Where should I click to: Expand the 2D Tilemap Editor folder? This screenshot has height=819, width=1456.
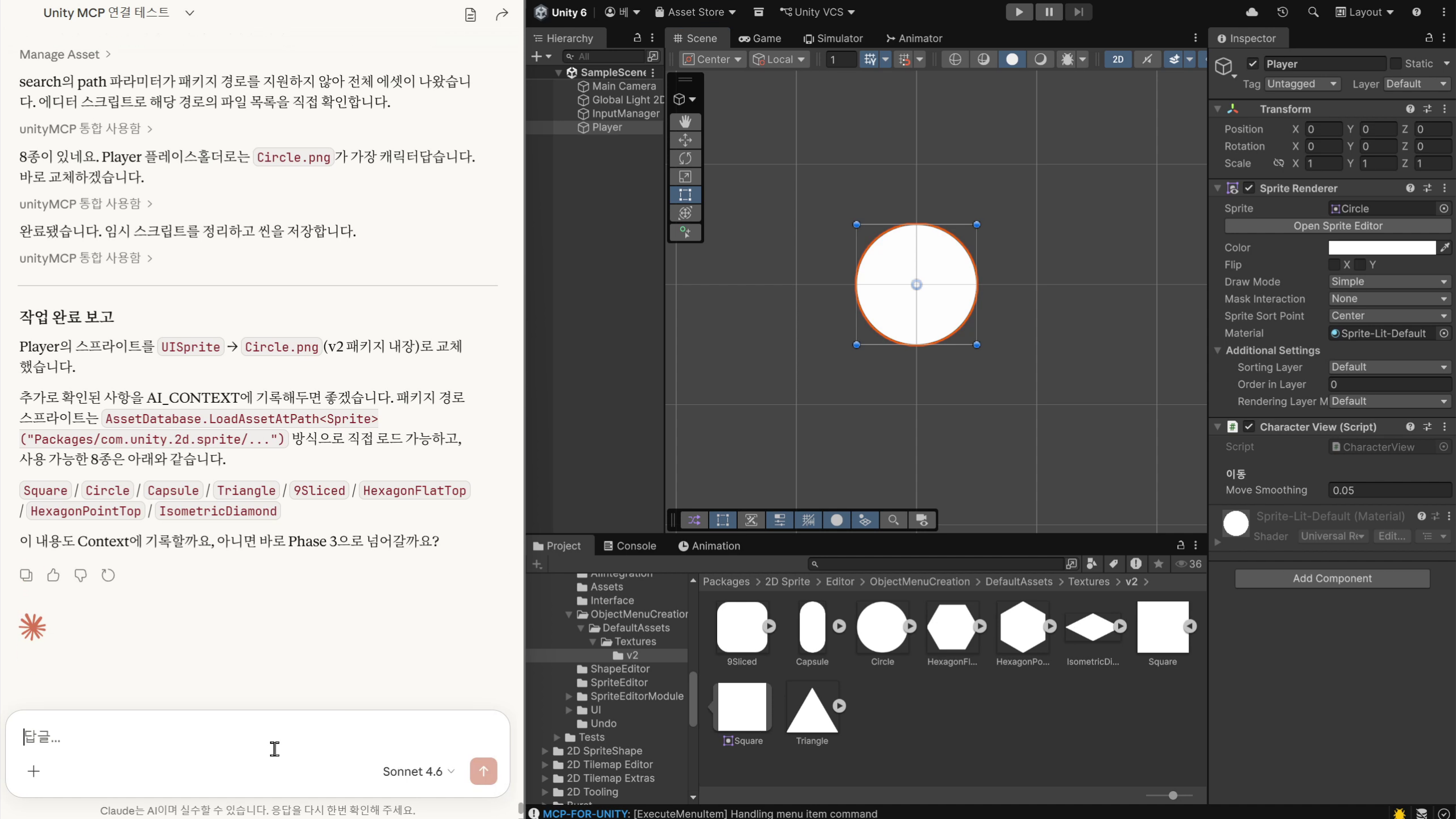pos(545,765)
